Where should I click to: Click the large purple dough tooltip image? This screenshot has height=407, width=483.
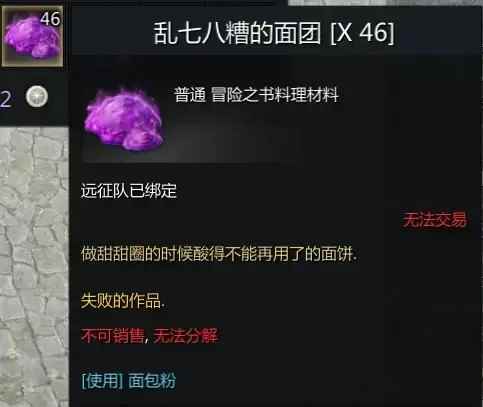(x=124, y=119)
